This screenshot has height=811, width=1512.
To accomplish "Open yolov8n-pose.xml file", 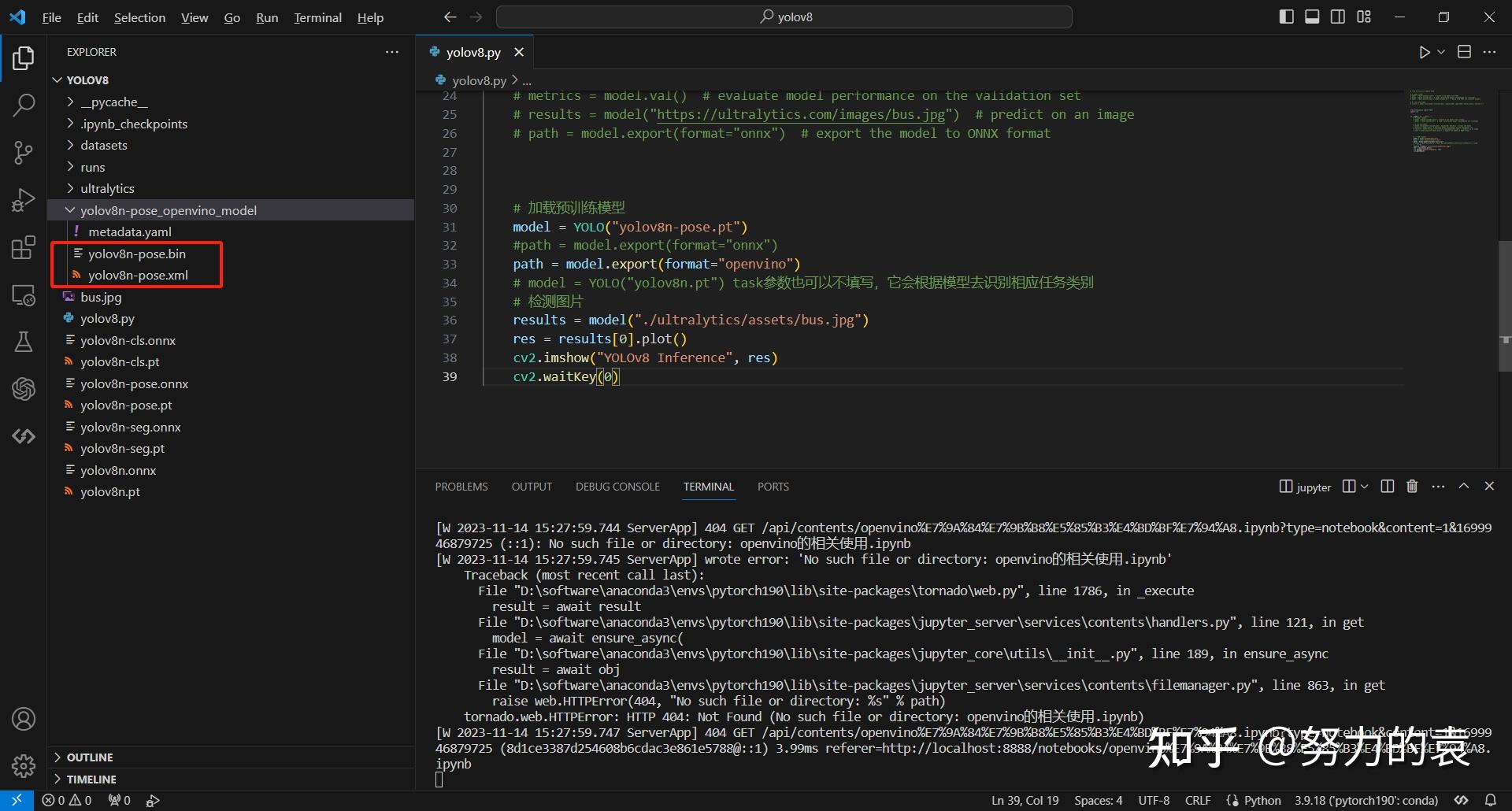I will click(x=138, y=276).
